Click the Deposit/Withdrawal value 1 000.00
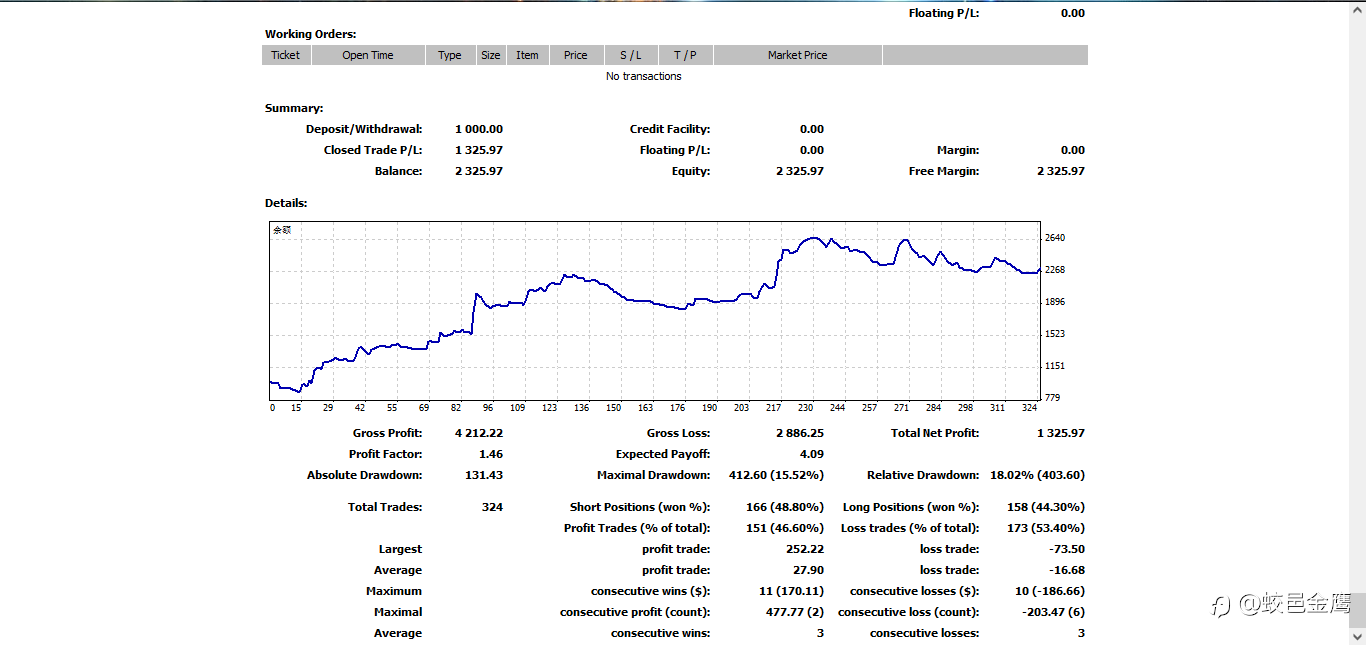This screenshot has height=645, width=1366. coord(479,129)
